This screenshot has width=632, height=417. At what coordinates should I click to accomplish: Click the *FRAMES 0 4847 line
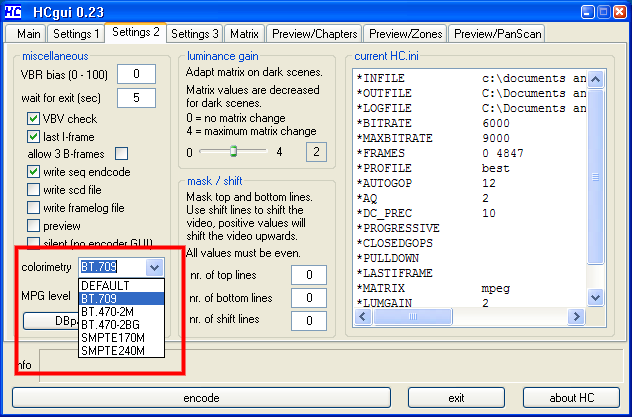(x=440, y=153)
